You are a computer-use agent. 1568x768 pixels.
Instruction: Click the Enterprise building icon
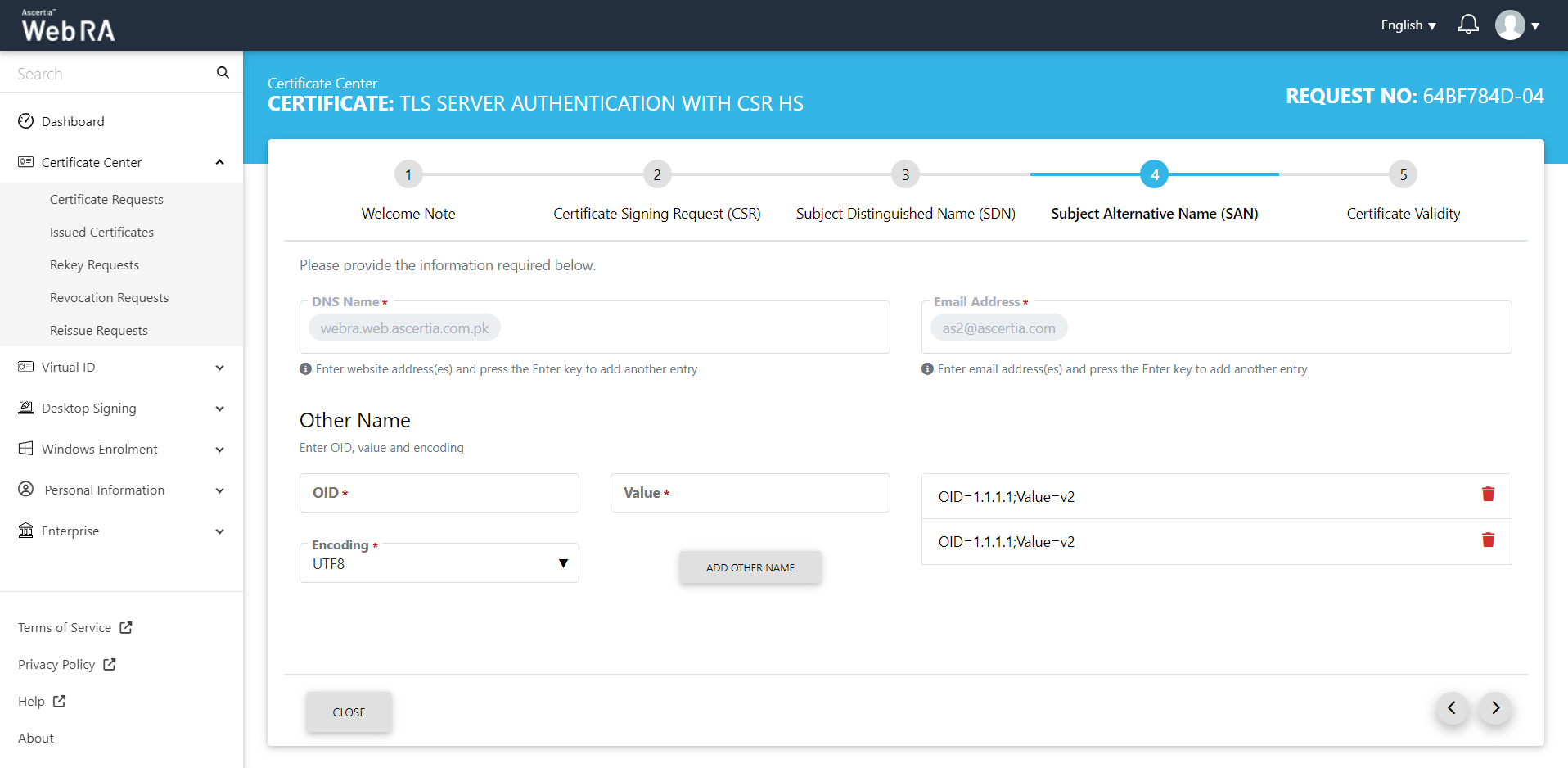(x=26, y=531)
